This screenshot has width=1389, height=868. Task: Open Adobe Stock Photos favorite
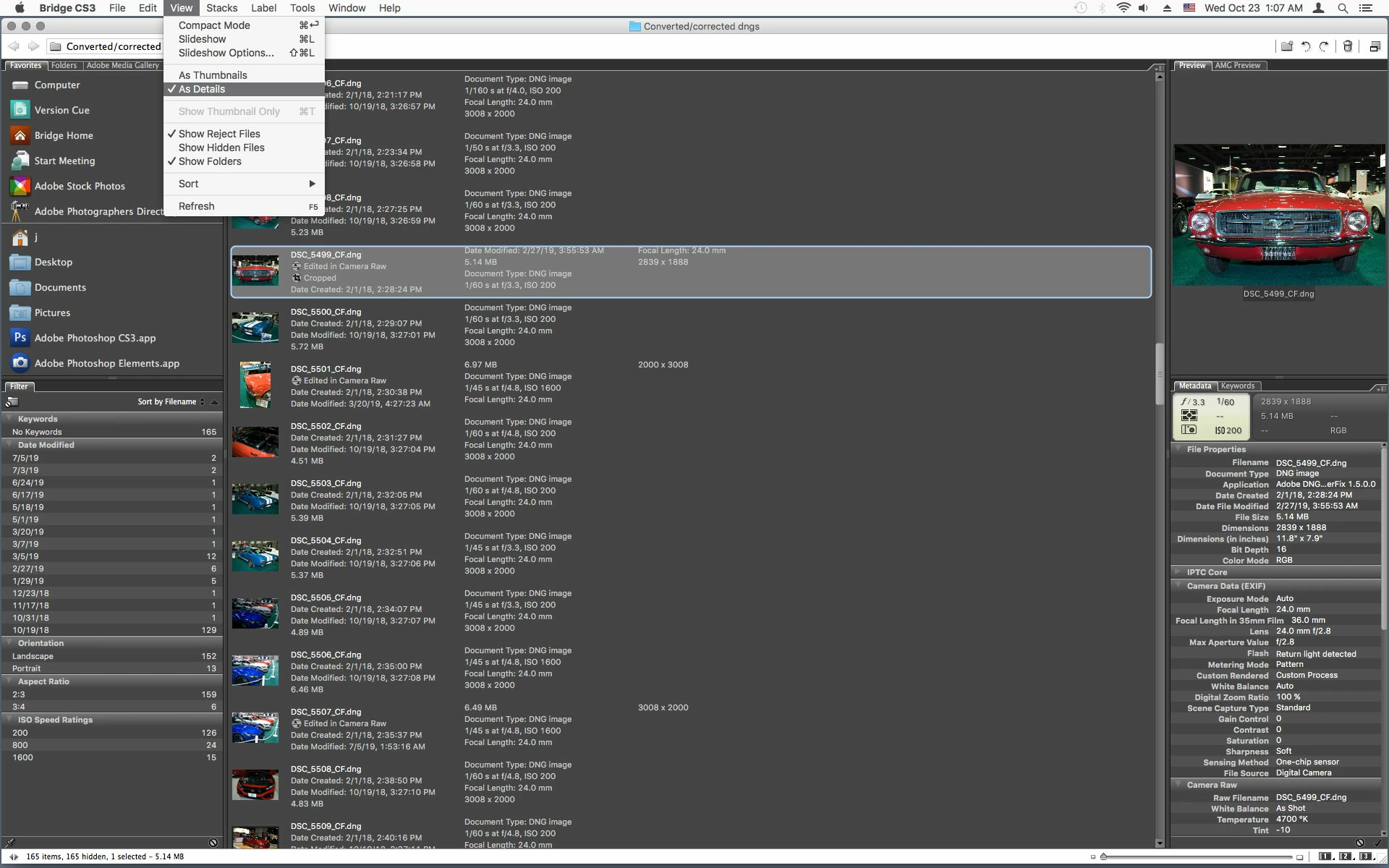pyautogui.click(x=80, y=186)
